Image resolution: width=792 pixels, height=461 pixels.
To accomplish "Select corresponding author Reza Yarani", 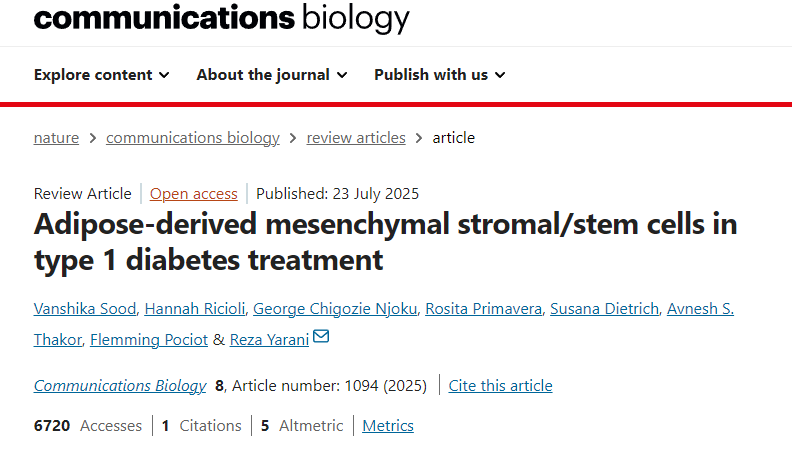I will click(x=269, y=340).
